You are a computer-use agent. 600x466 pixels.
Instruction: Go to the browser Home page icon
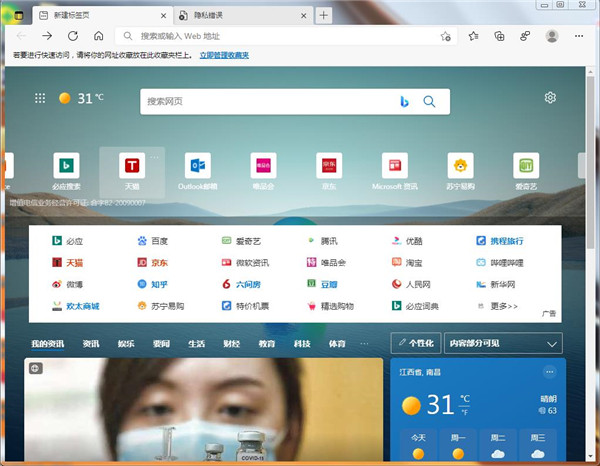coord(98,36)
